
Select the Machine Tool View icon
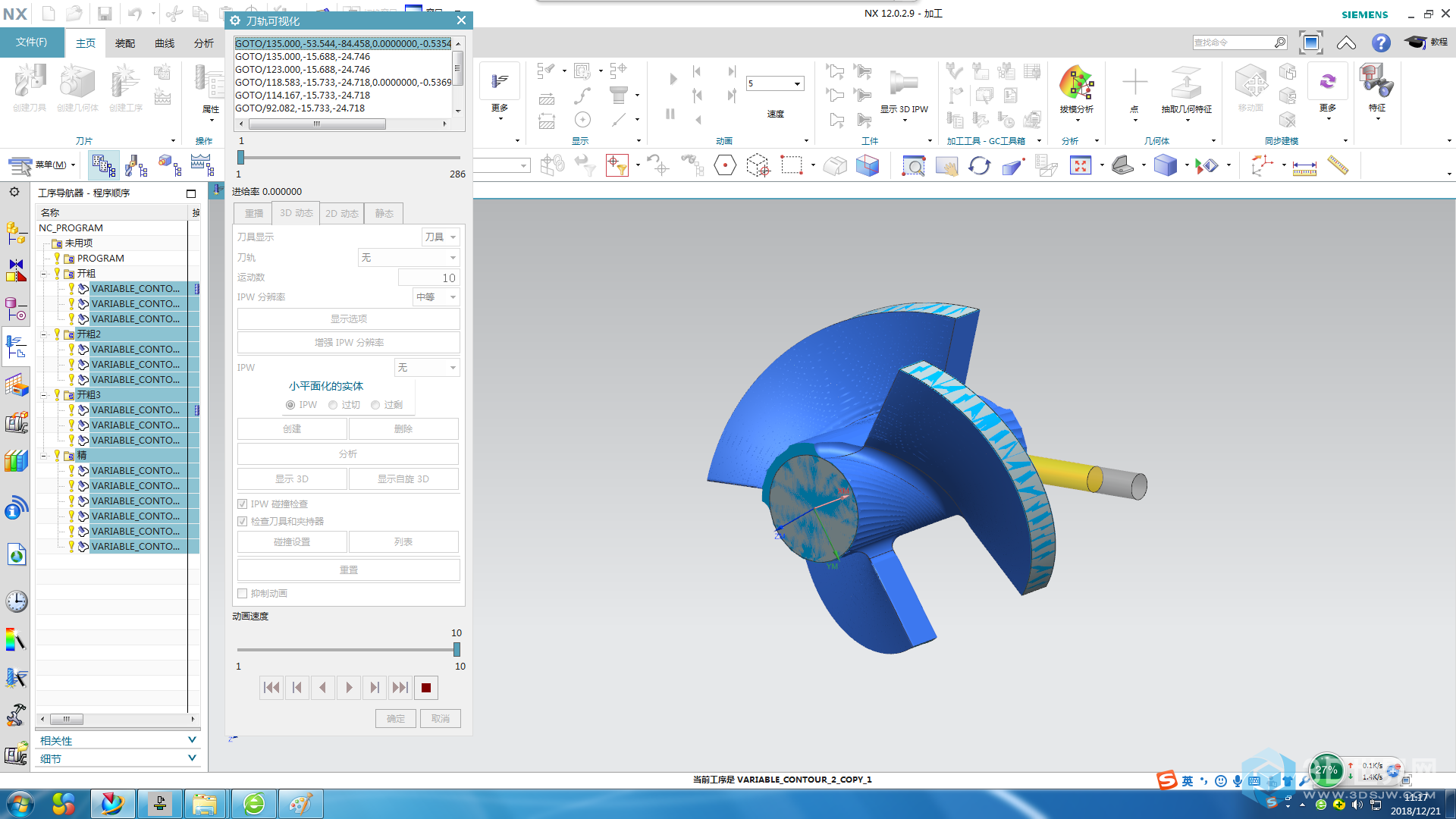136,165
